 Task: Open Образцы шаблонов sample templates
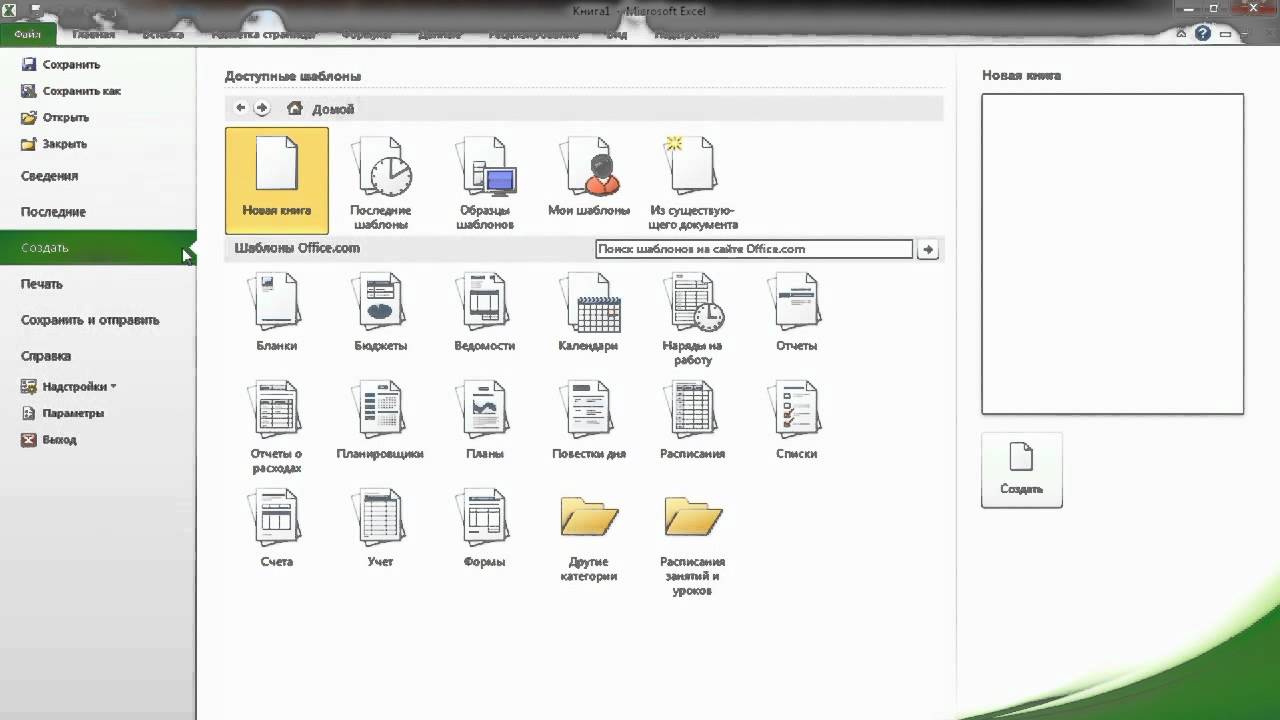click(485, 183)
